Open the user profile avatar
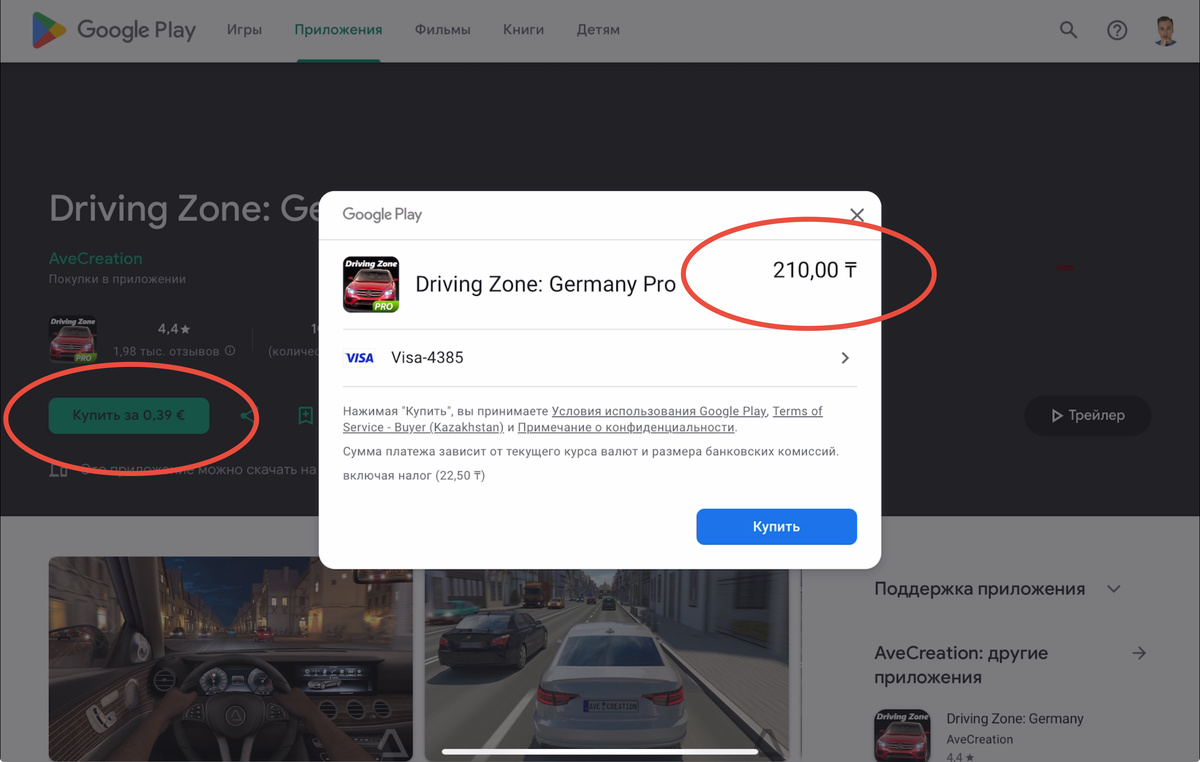This screenshot has height=762, width=1200. click(x=1166, y=31)
